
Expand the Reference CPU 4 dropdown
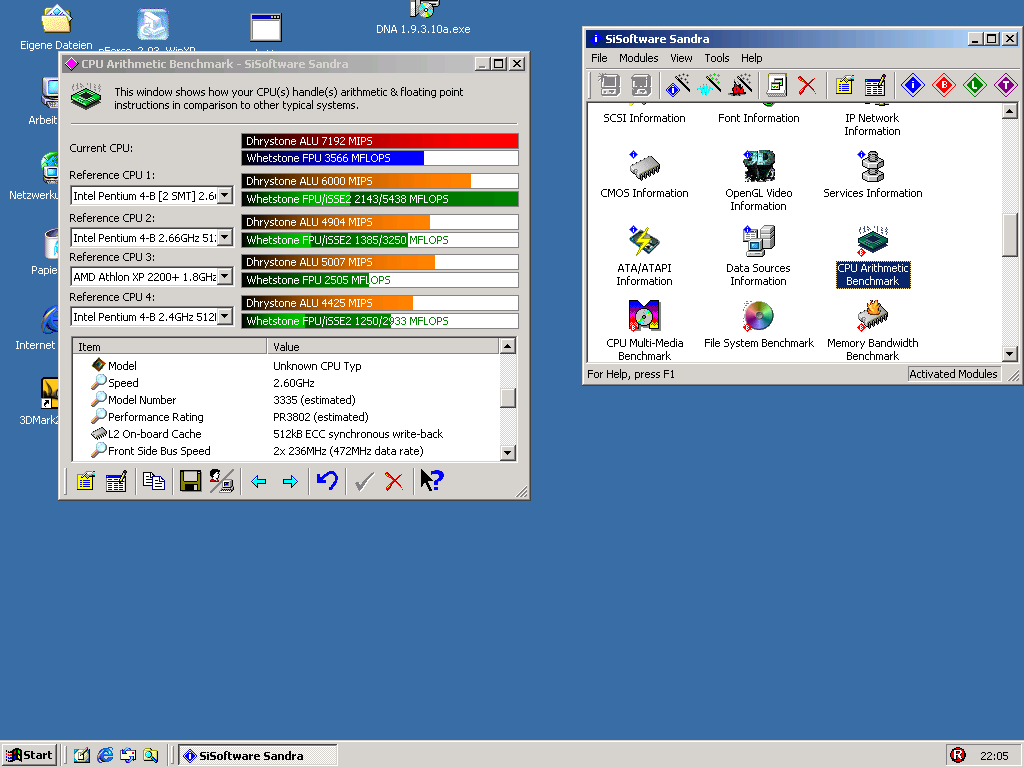tap(225, 317)
